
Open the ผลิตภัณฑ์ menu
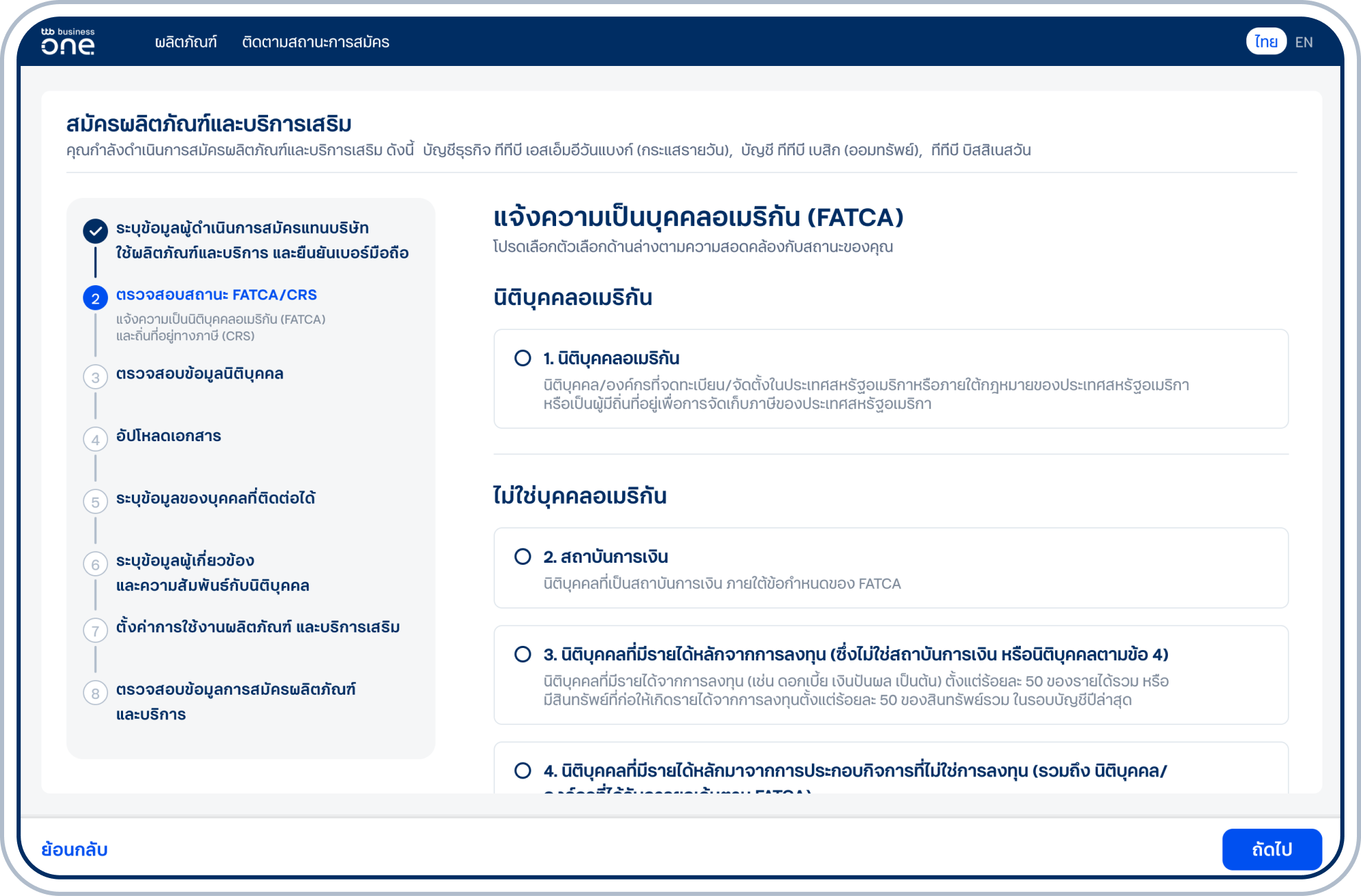186,42
